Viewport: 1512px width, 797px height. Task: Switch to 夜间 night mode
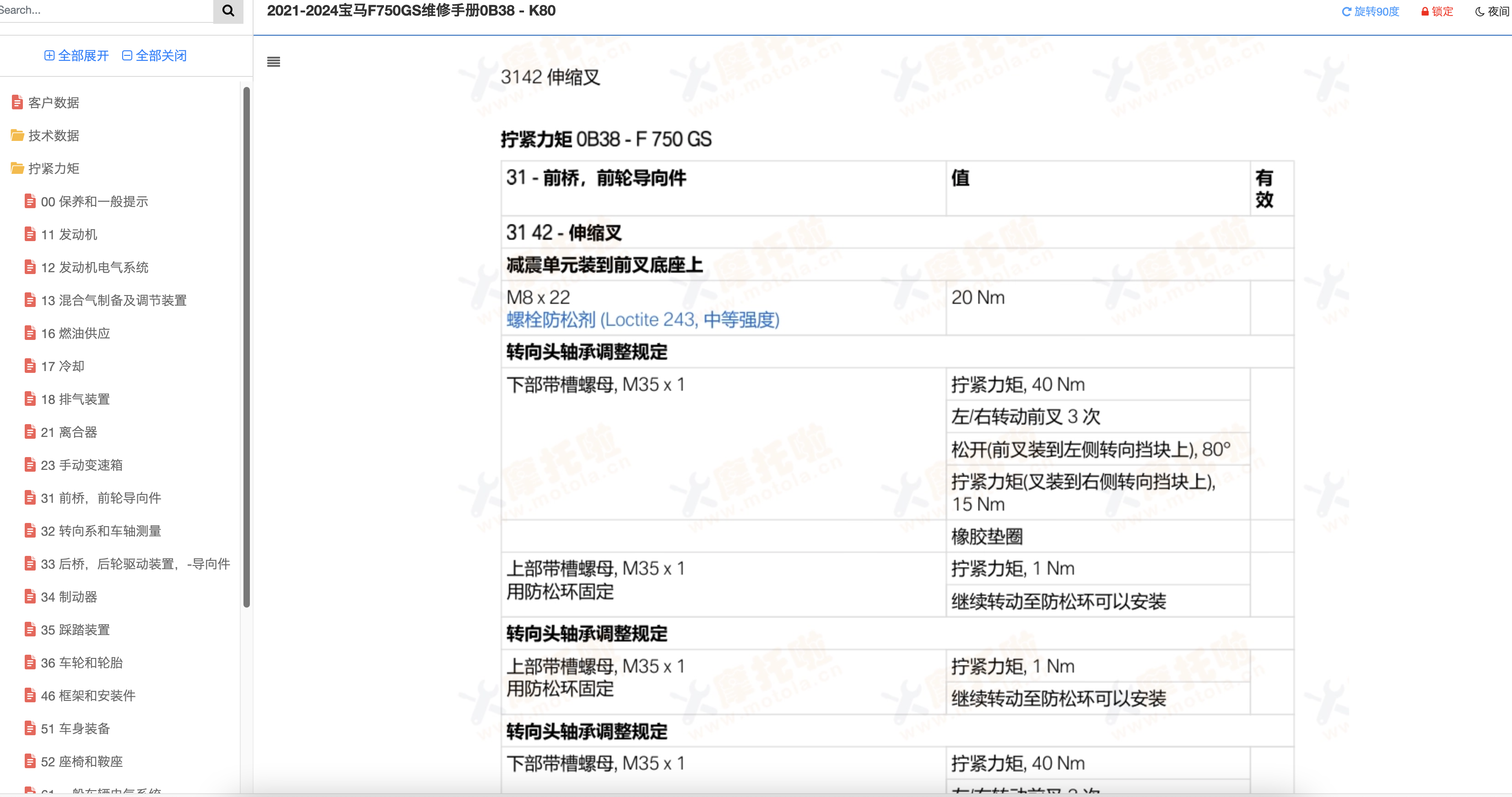click(1492, 11)
